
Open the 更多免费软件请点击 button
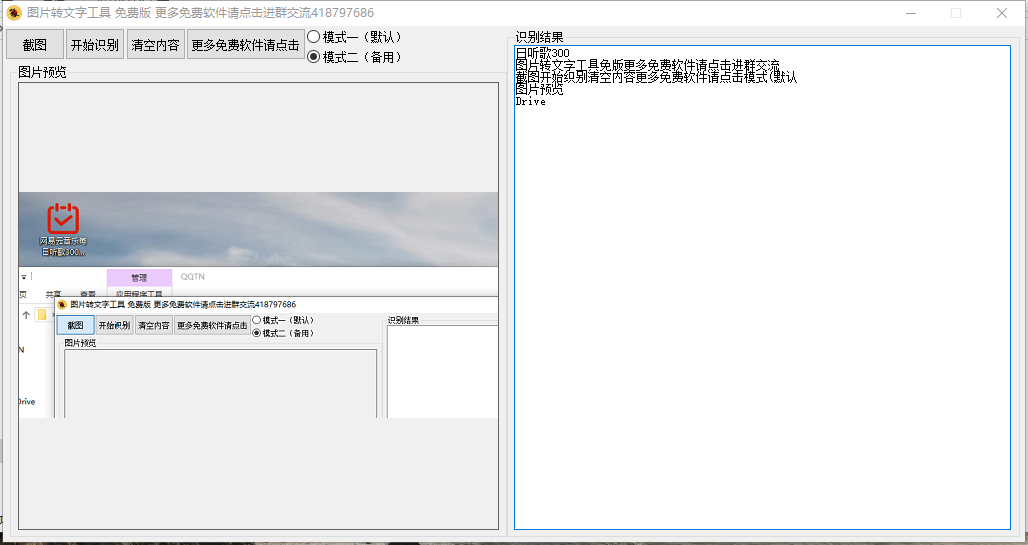[x=245, y=45]
